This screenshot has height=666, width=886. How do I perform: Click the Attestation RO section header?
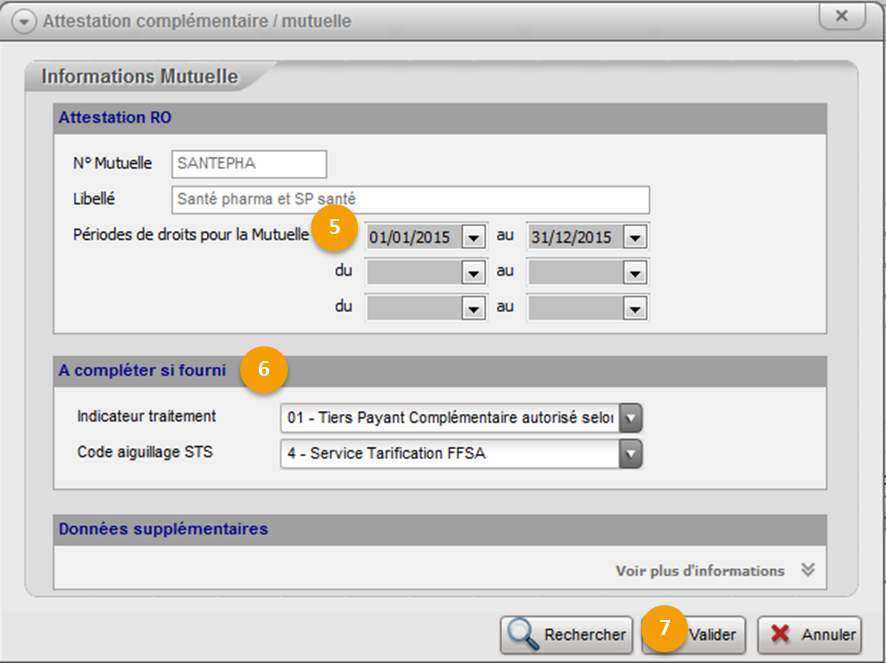(x=115, y=118)
